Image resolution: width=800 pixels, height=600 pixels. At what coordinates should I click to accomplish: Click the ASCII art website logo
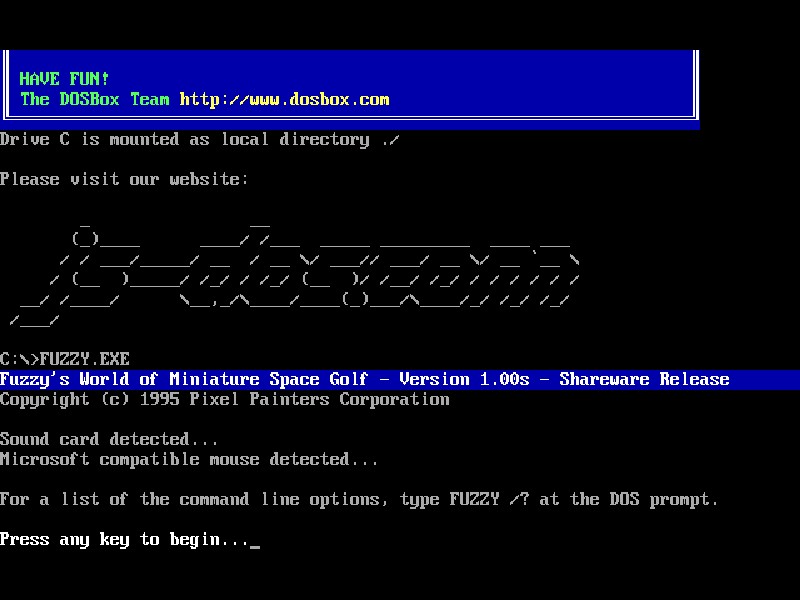pos(295,270)
